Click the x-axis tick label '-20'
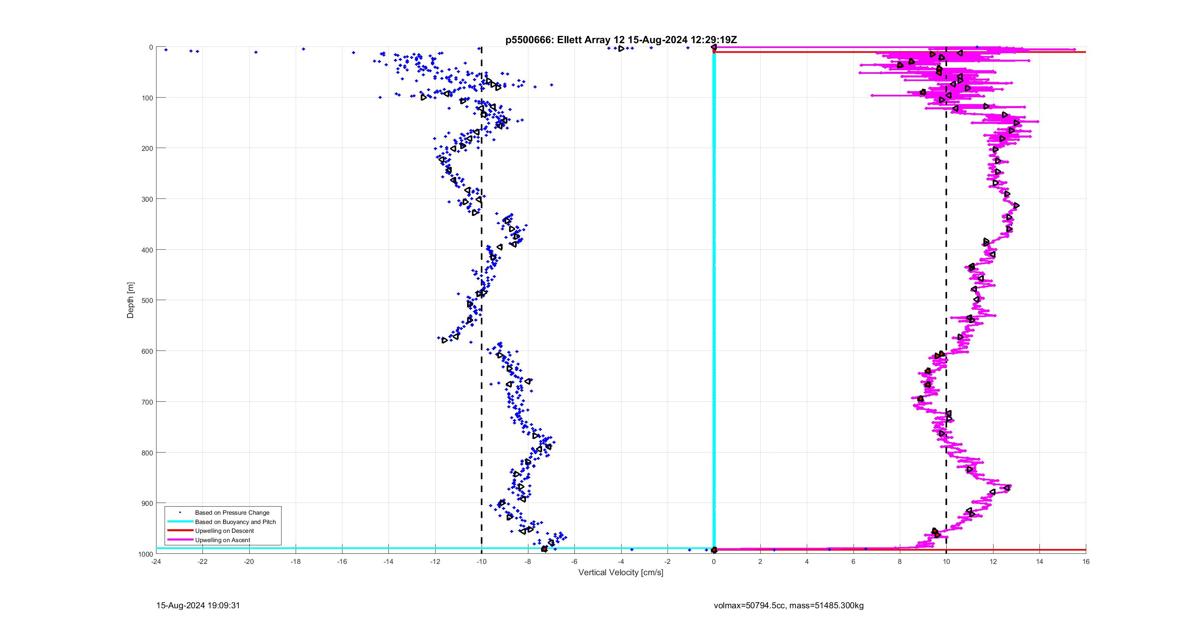This screenshot has height=622, width=1200. click(249, 561)
